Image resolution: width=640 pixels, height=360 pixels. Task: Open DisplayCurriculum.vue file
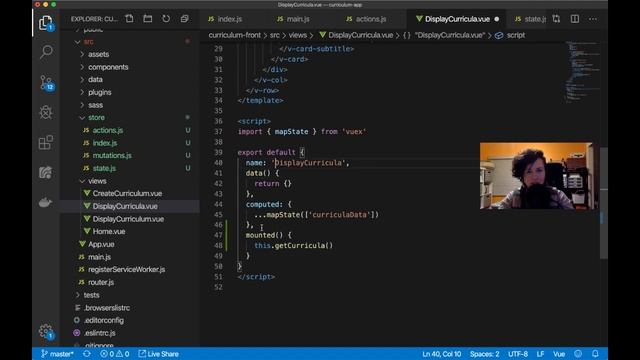pyautogui.click(x=128, y=219)
